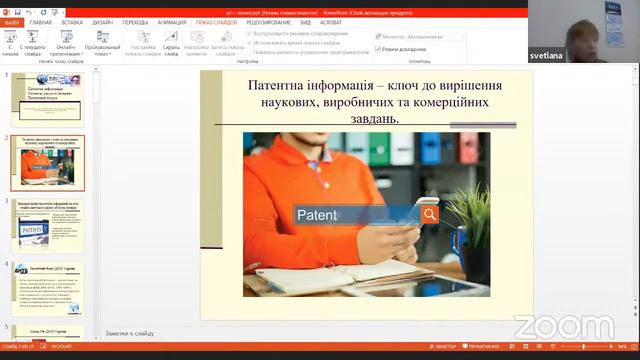Switch to the ГЛАВНАЯ (Home) tab
The image size is (640, 360).
pos(41,22)
